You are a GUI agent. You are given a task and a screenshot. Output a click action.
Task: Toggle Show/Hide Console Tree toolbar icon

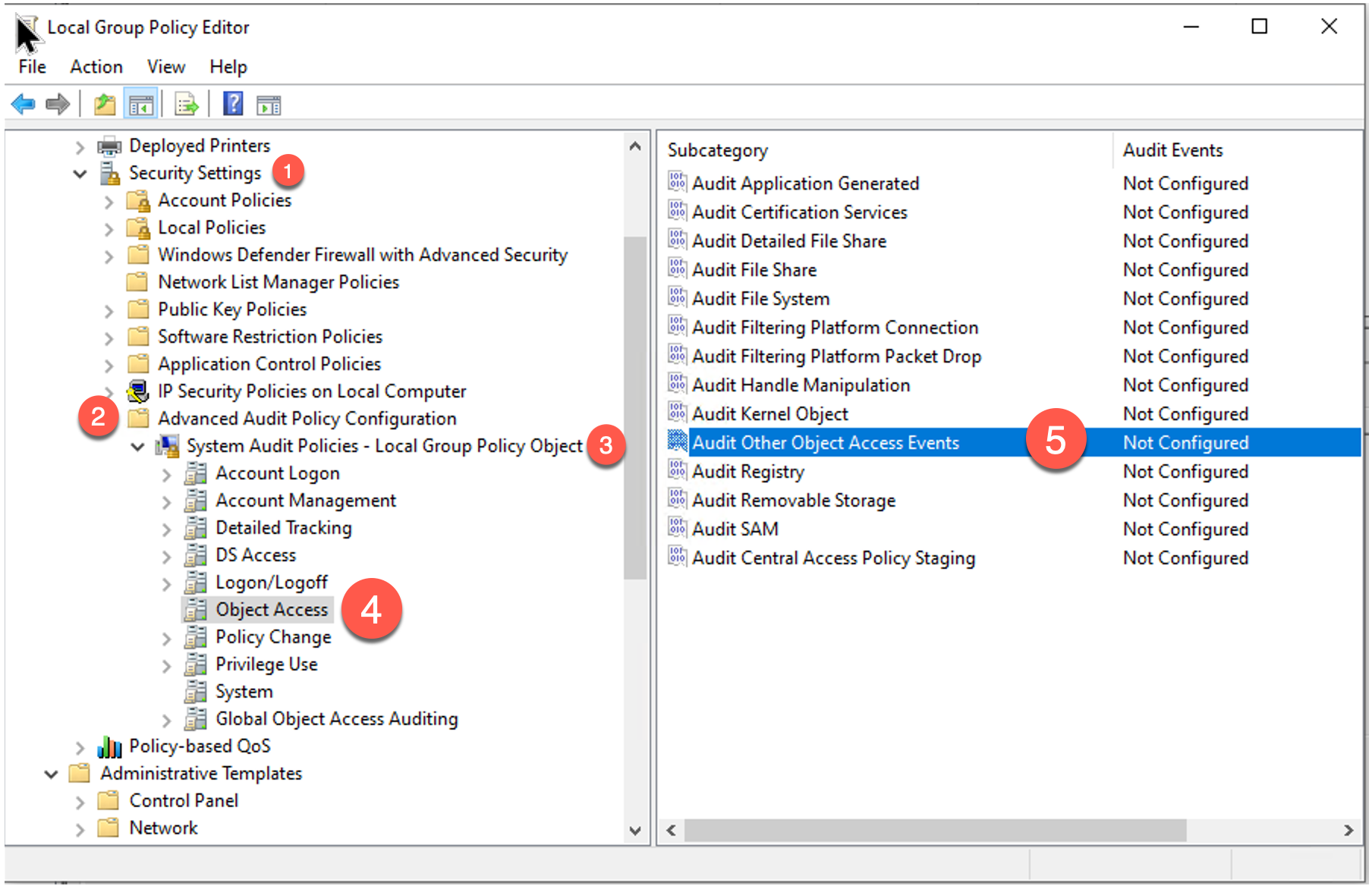click(x=141, y=104)
